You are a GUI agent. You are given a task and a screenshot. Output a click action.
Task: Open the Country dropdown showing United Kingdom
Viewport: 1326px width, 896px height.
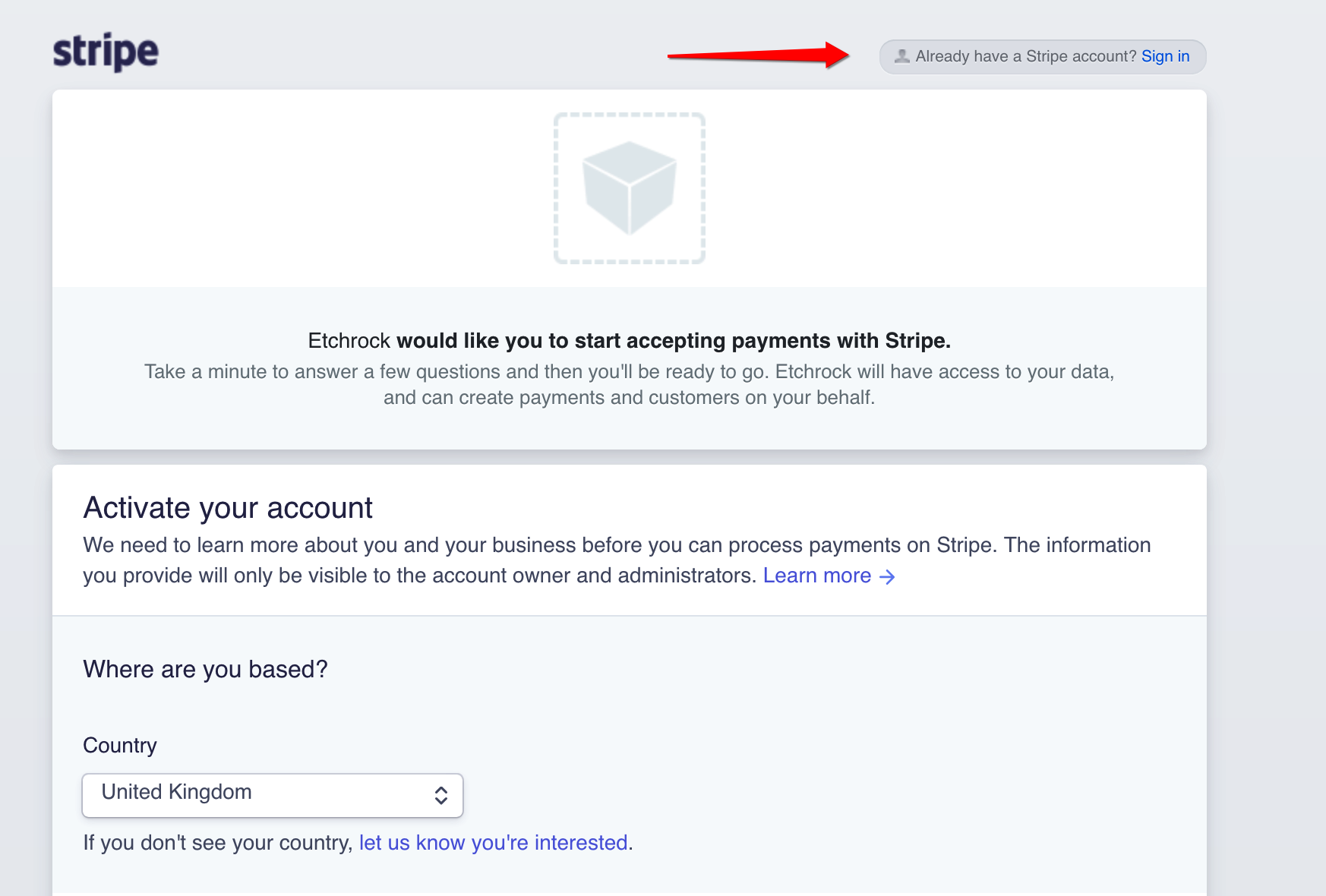click(x=272, y=795)
